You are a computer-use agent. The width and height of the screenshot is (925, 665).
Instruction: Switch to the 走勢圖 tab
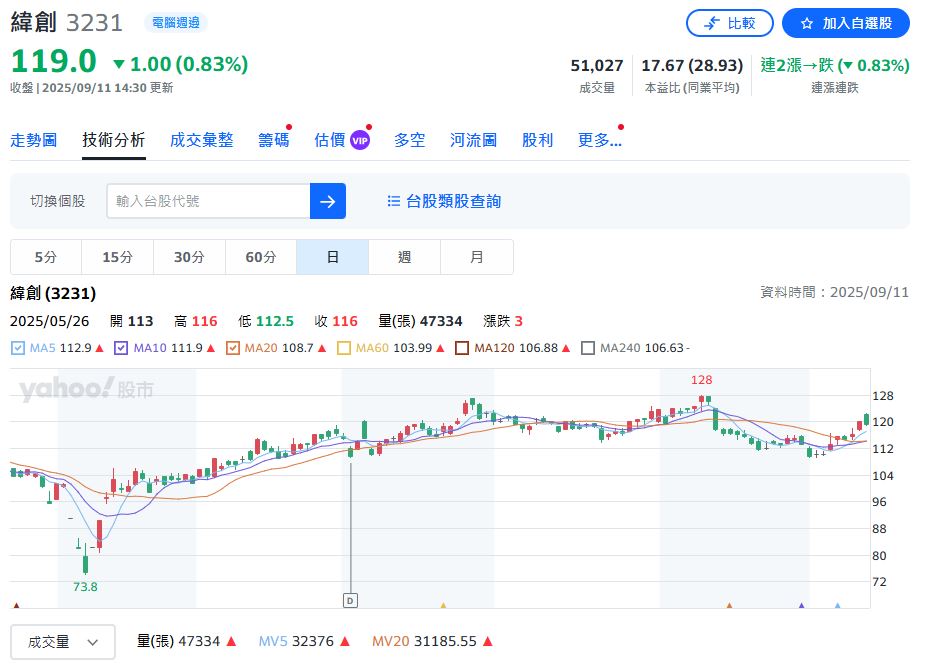tap(33, 140)
